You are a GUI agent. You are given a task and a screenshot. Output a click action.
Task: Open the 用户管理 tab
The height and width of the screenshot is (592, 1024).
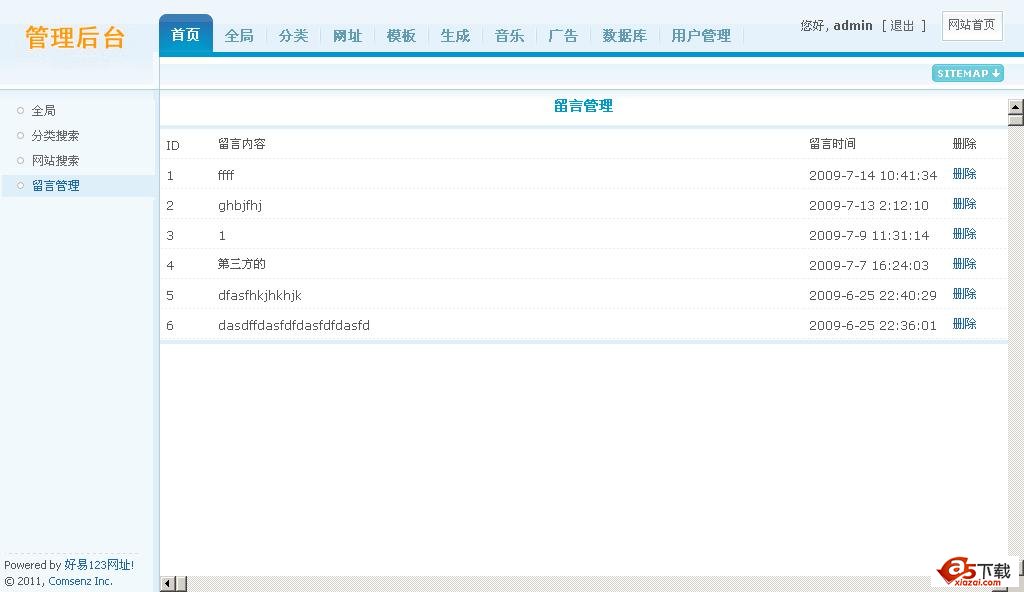(700, 36)
